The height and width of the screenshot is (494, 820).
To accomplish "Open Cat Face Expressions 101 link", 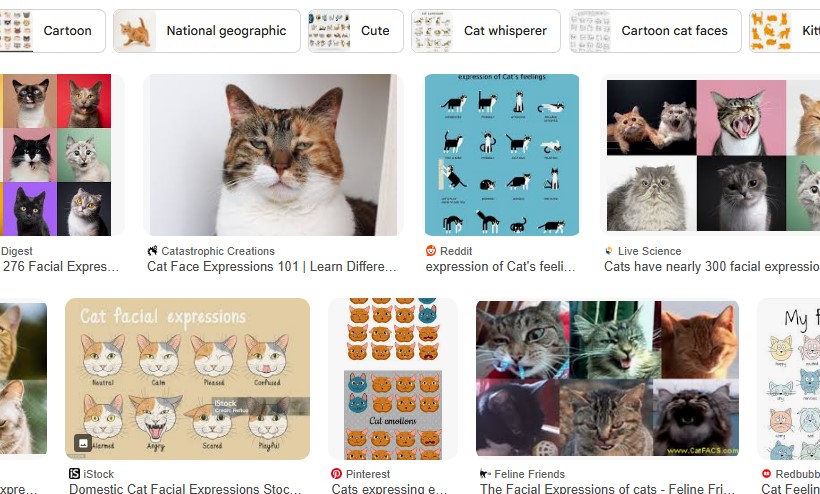I will click(271, 267).
